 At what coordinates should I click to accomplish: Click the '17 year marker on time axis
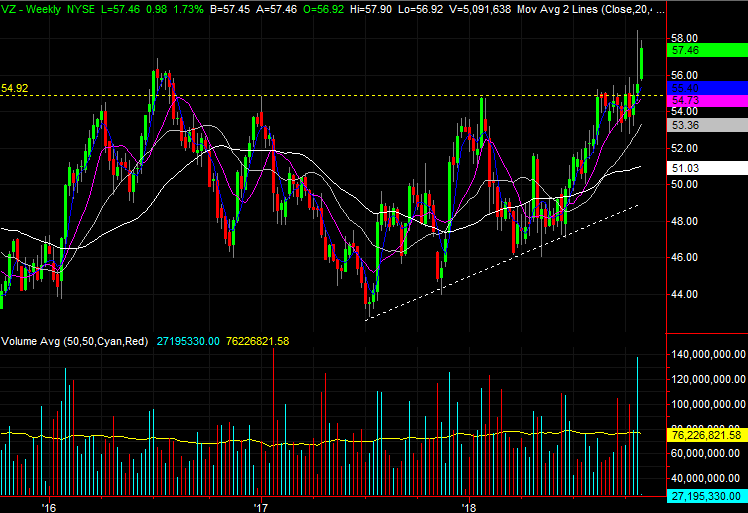[260, 507]
